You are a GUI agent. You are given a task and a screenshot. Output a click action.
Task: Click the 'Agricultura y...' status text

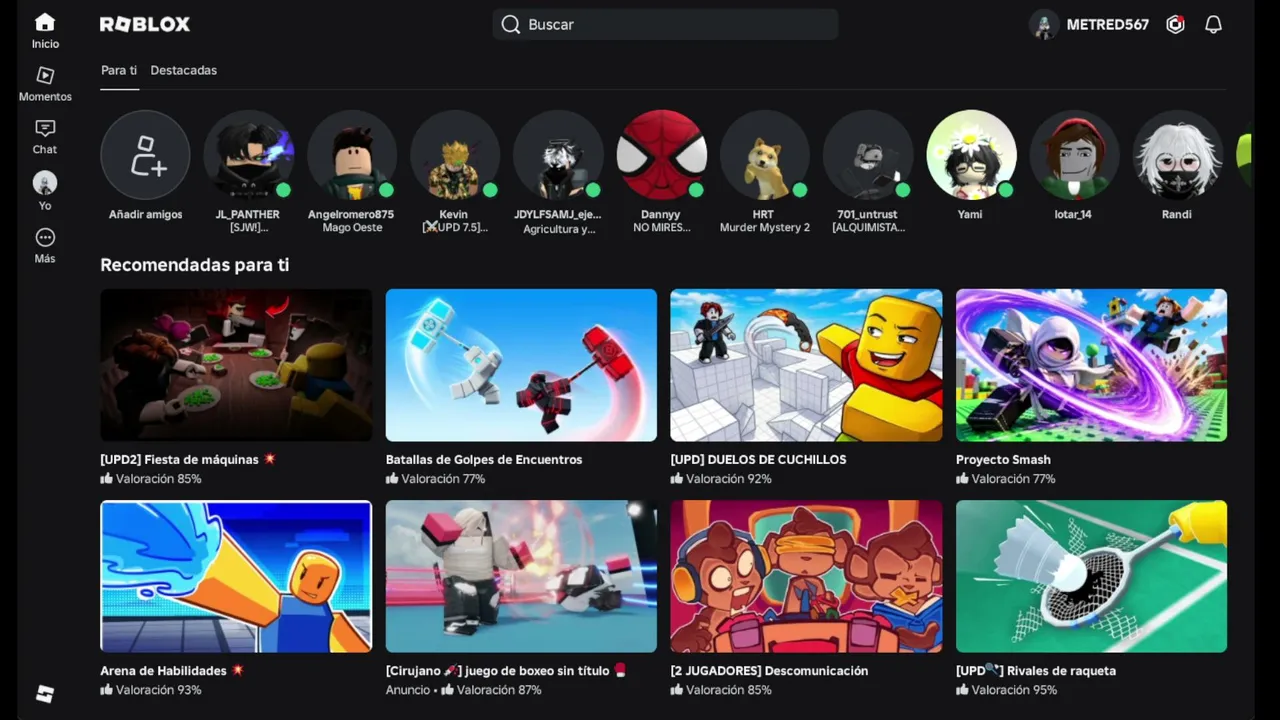(559, 229)
